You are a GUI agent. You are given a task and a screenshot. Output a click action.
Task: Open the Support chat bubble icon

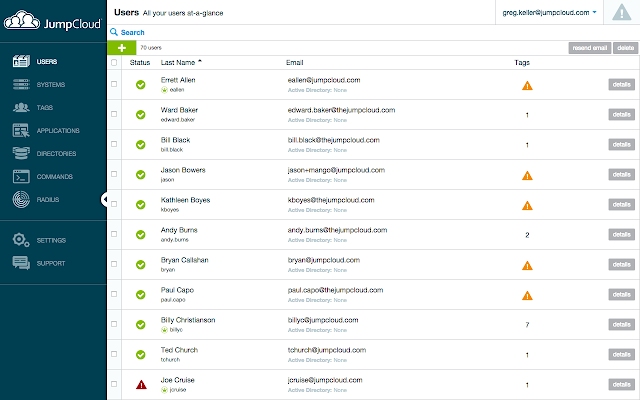pyautogui.click(x=21, y=263)
